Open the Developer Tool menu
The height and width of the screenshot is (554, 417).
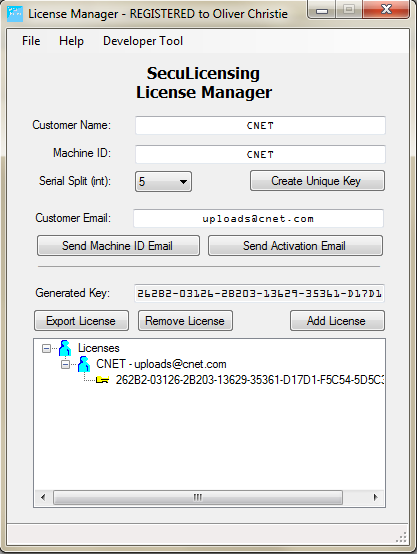click(x=143, y=41)
